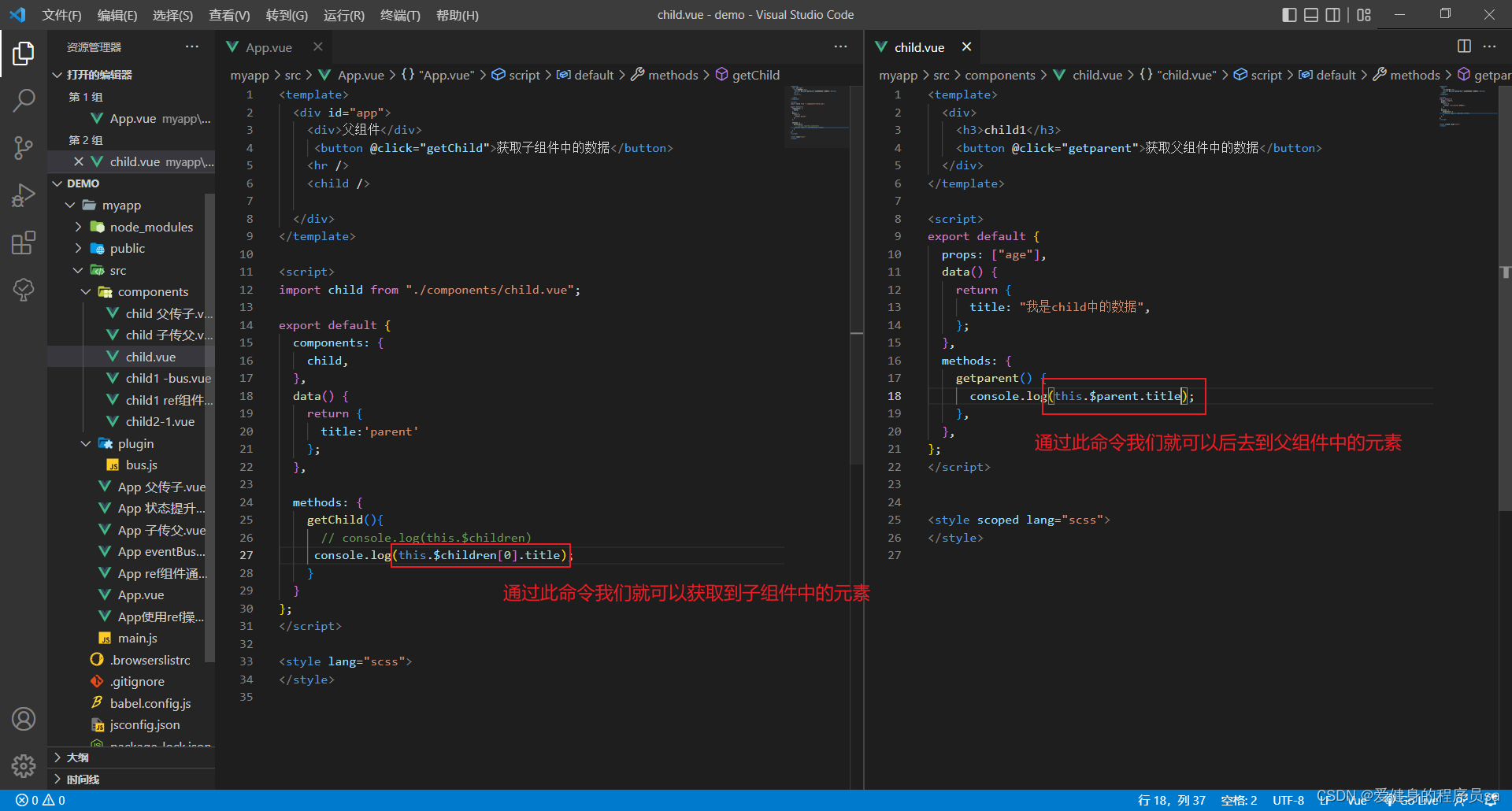1512x811 pixels.
Task: Expand the 大纲 outline section
Action: pyautogui.click(x=78, y=757)
